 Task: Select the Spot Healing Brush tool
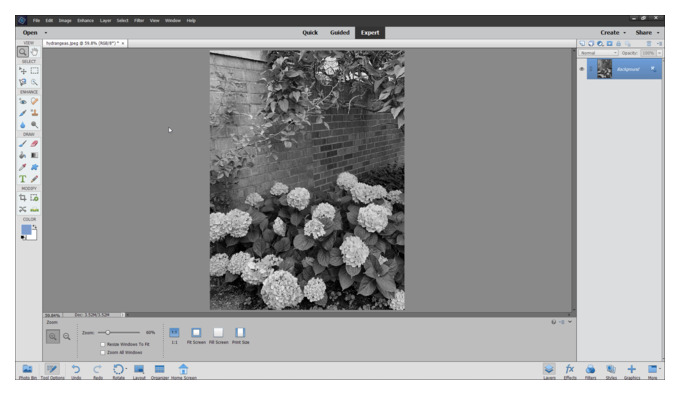pos(35,101)
